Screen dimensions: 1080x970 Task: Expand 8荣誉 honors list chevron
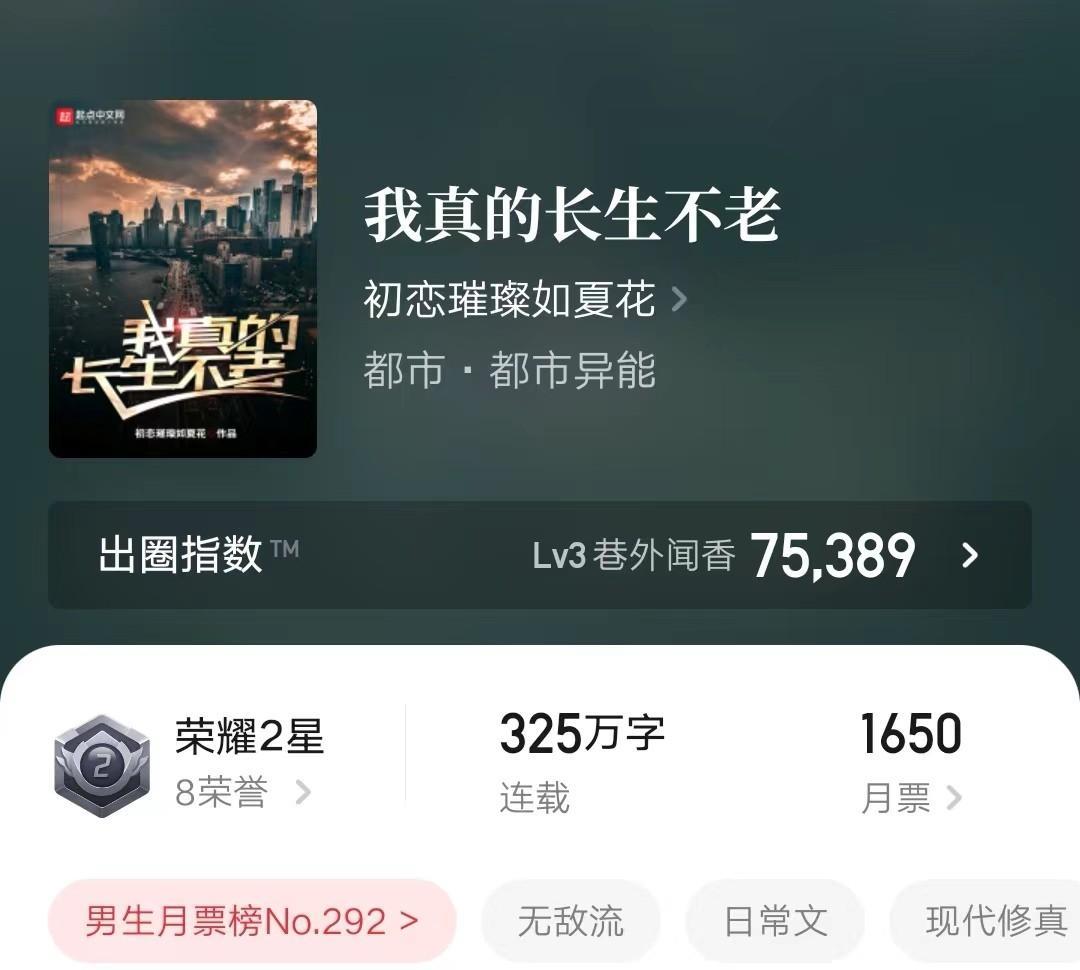click(303, 792)
